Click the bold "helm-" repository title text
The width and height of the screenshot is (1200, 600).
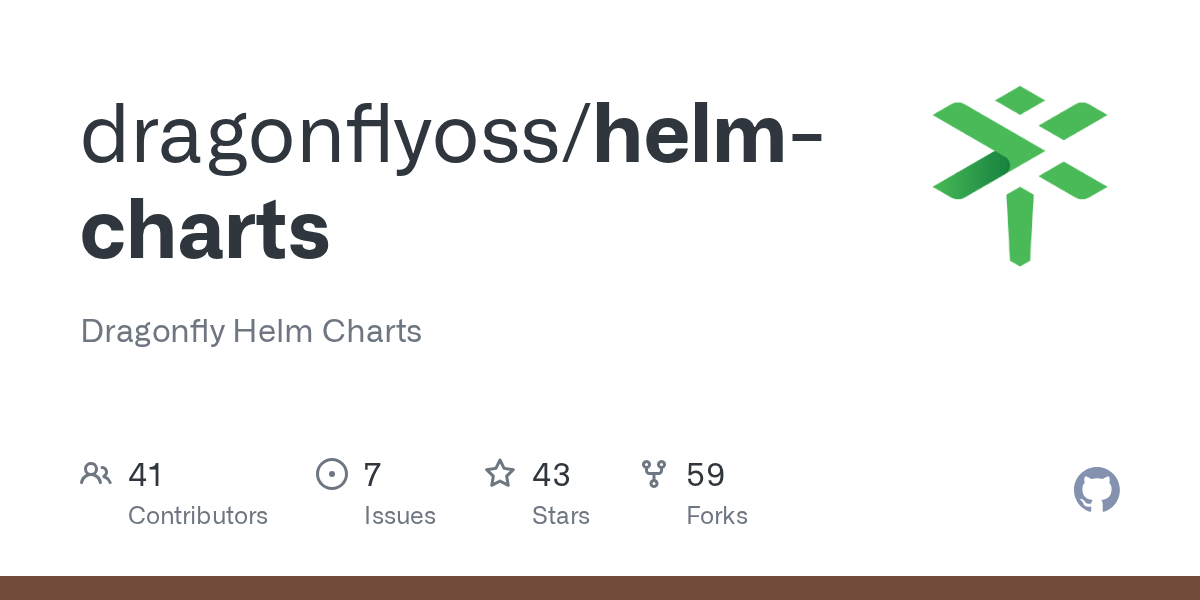tap(708, 138)
